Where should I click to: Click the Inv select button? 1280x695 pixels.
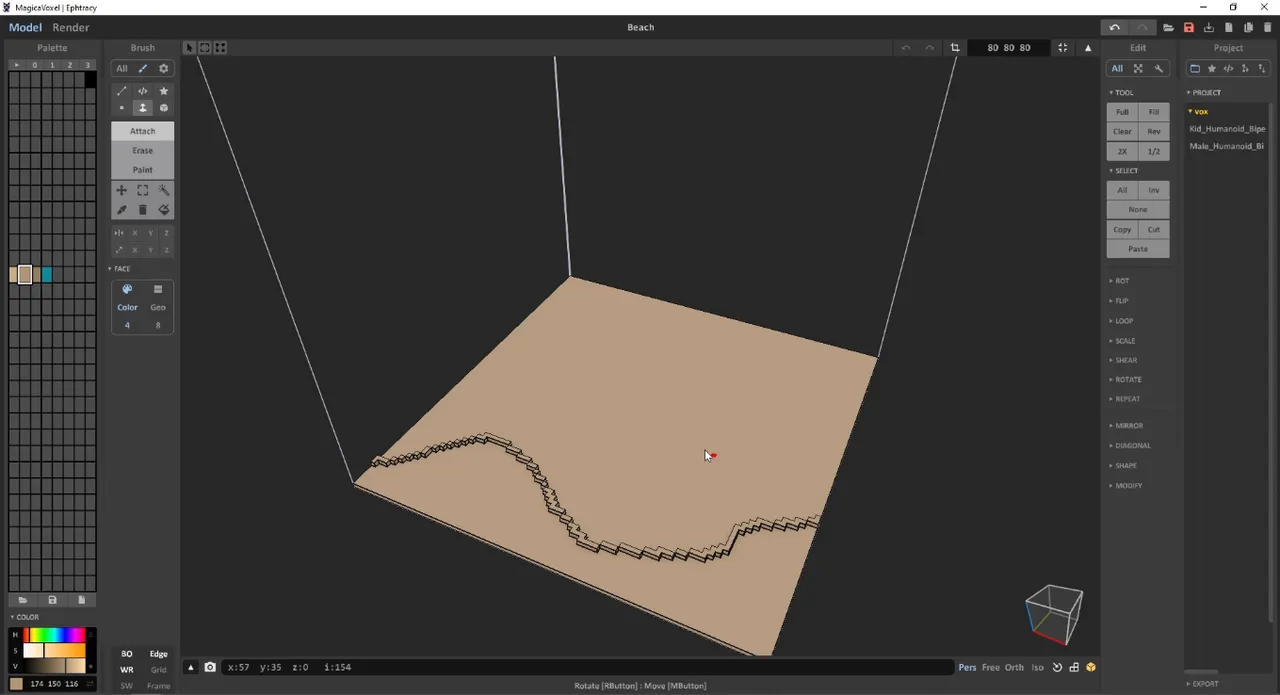(1154, 190)
